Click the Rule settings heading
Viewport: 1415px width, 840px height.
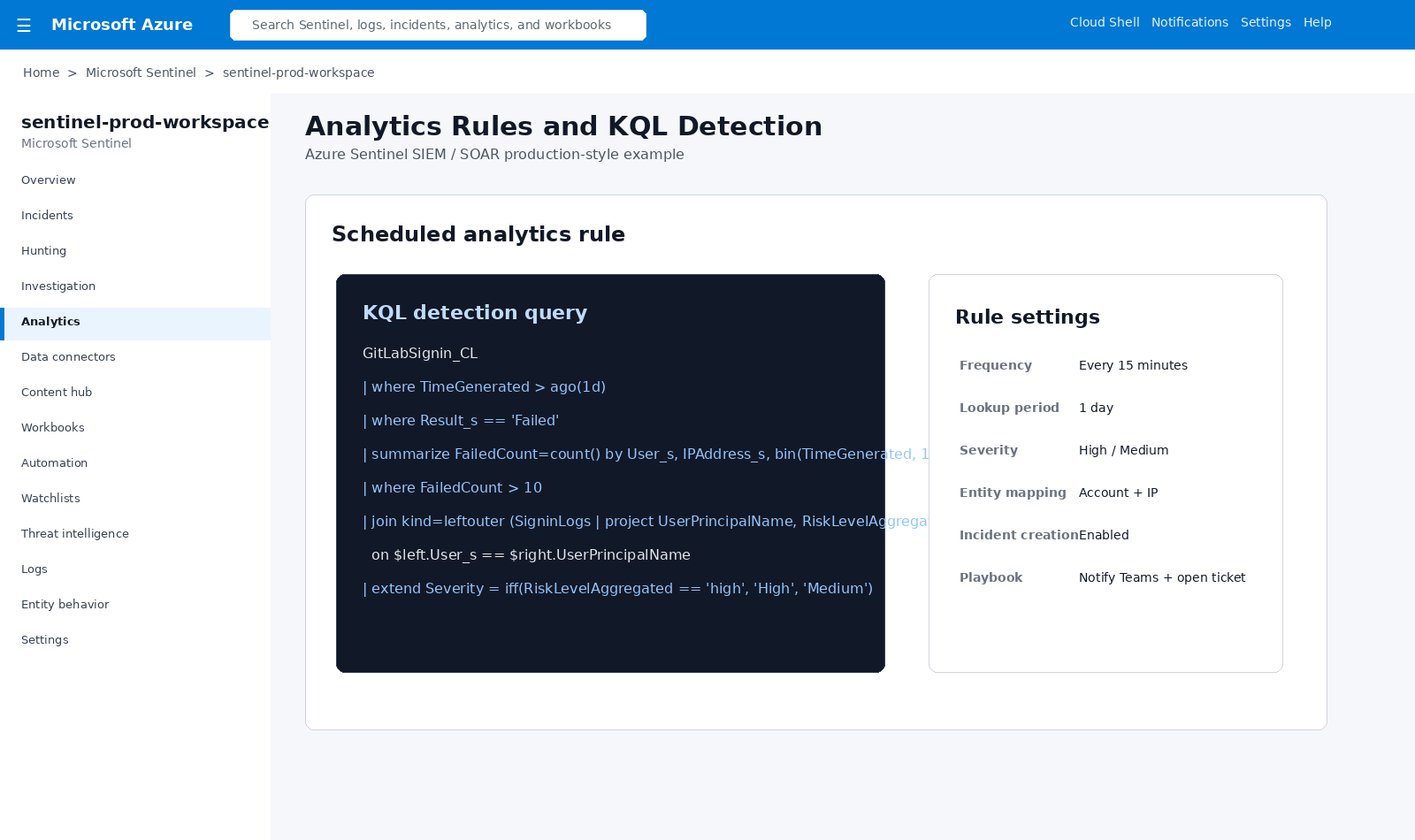click(1028, 317)
